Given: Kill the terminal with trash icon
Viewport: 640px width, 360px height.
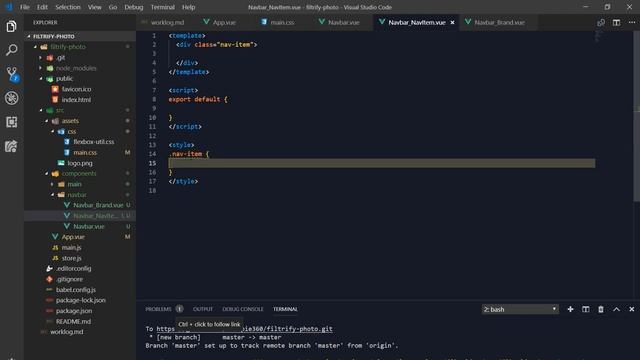Looking at the screenshot, I should (601, 309).
